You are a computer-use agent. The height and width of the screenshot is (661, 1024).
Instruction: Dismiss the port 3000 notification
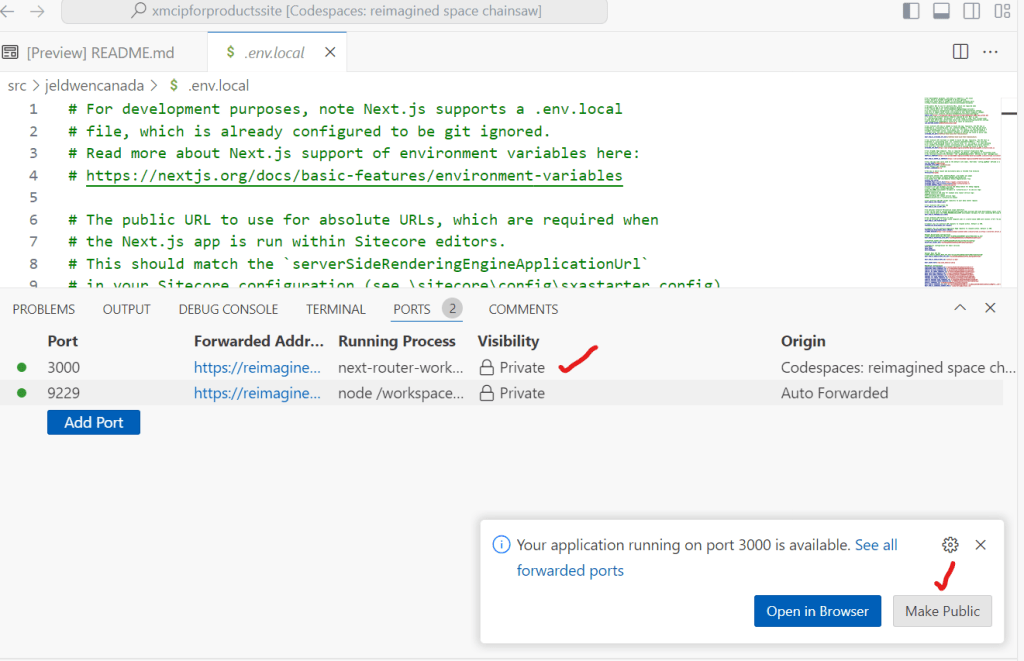pos(980,545)
